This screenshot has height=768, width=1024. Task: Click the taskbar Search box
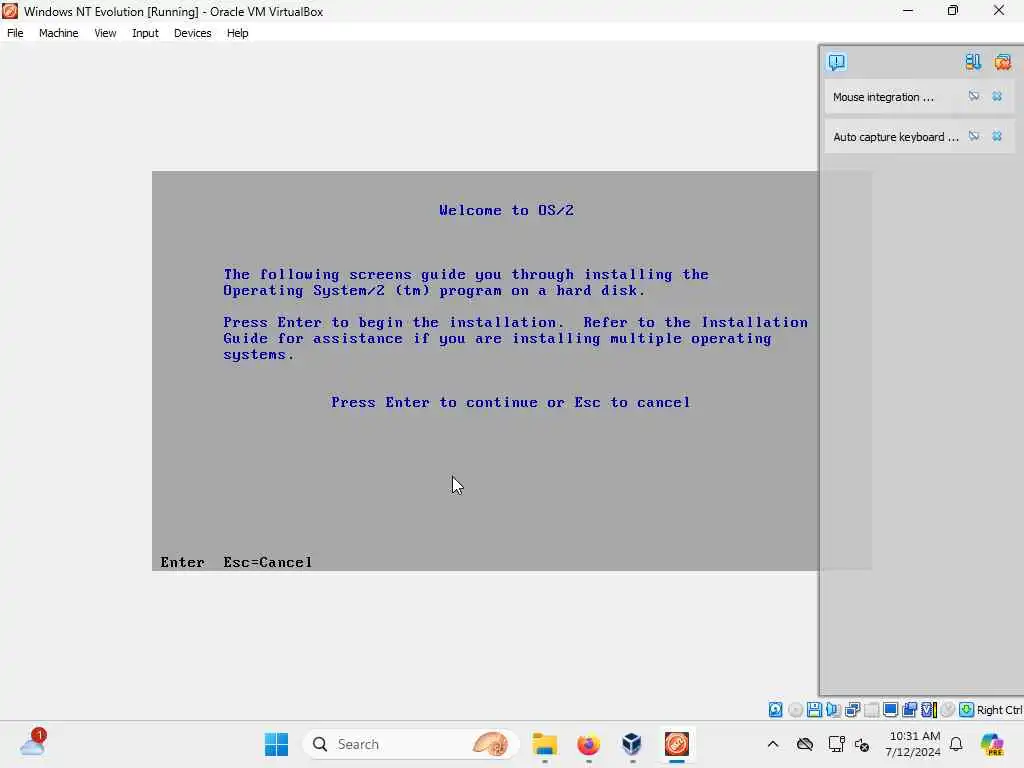pos(411,744)
